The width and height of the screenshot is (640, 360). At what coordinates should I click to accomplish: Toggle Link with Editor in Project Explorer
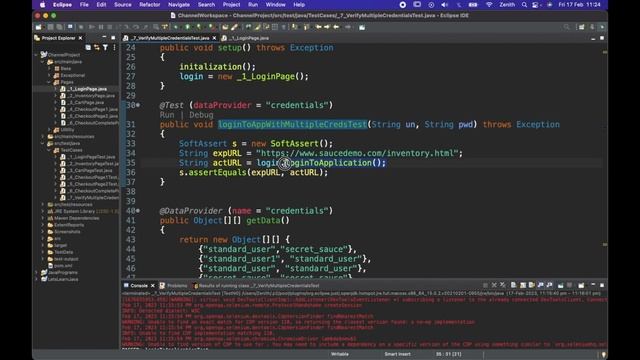(97, 47)
